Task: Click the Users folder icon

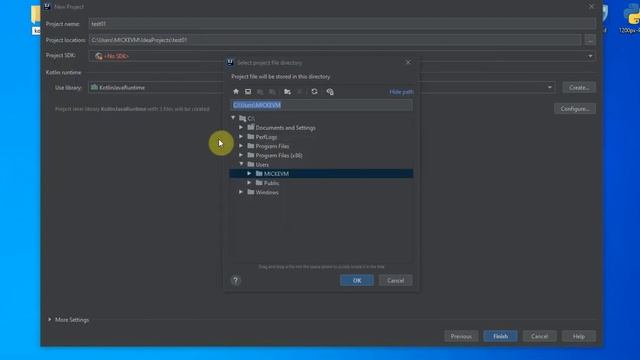Action: 251,164
